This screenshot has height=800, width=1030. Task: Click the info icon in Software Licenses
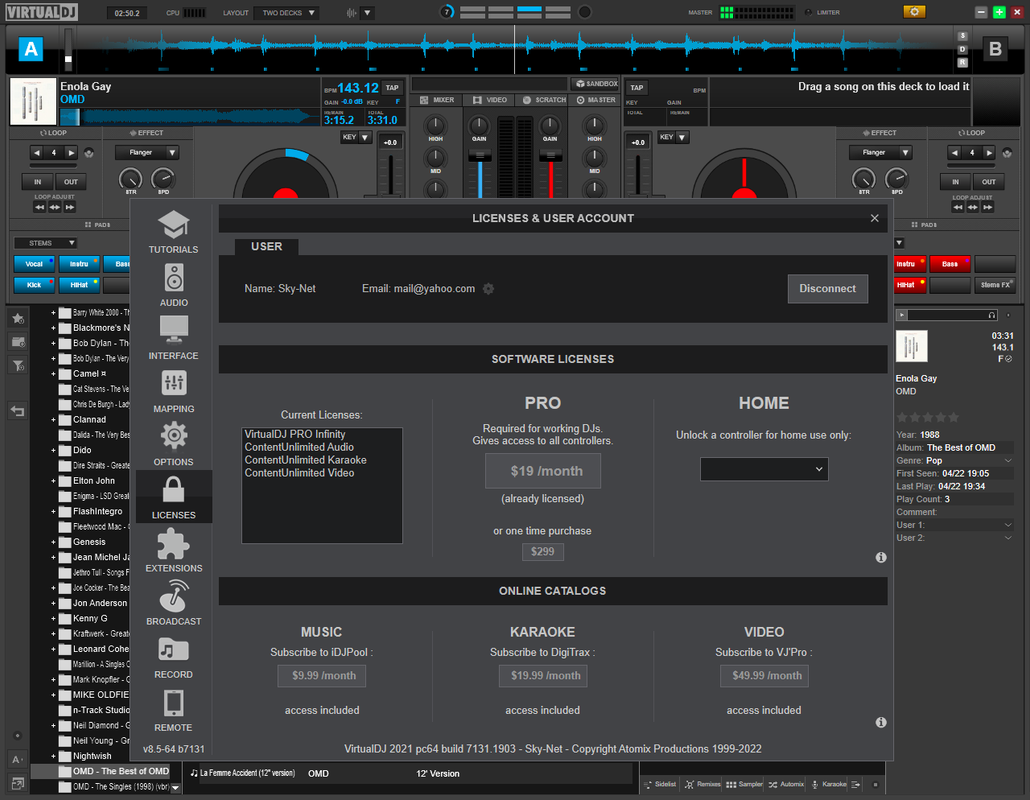coord(881,558)
